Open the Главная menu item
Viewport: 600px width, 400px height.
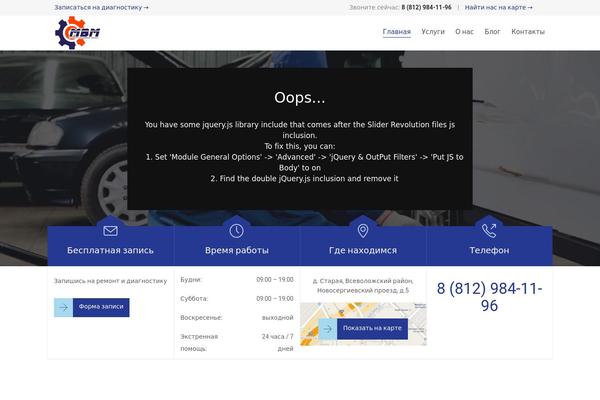coord(396,32)
